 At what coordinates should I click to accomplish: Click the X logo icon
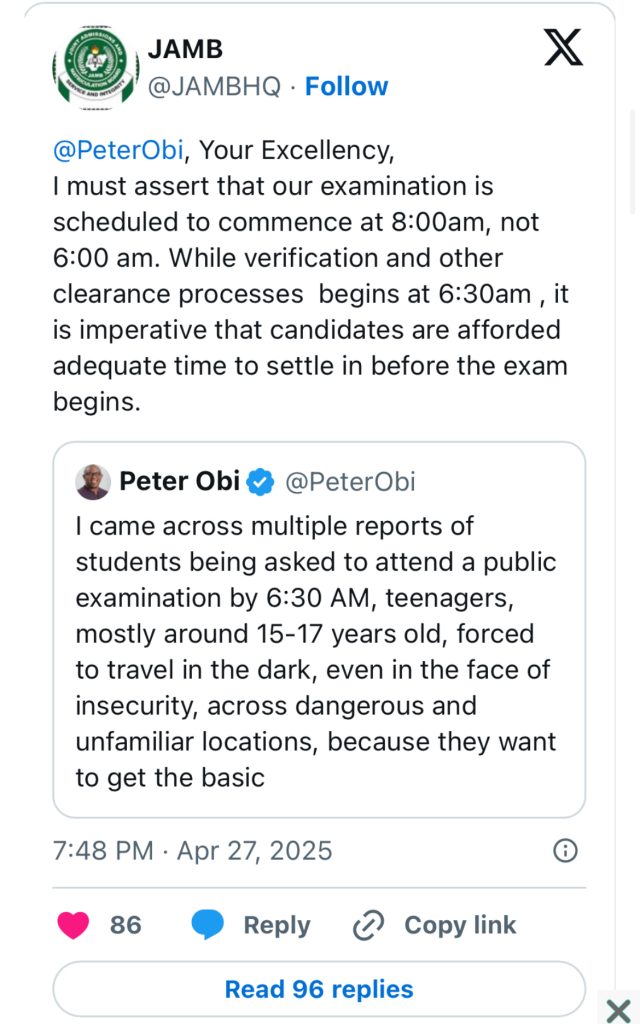click(563, 48)
